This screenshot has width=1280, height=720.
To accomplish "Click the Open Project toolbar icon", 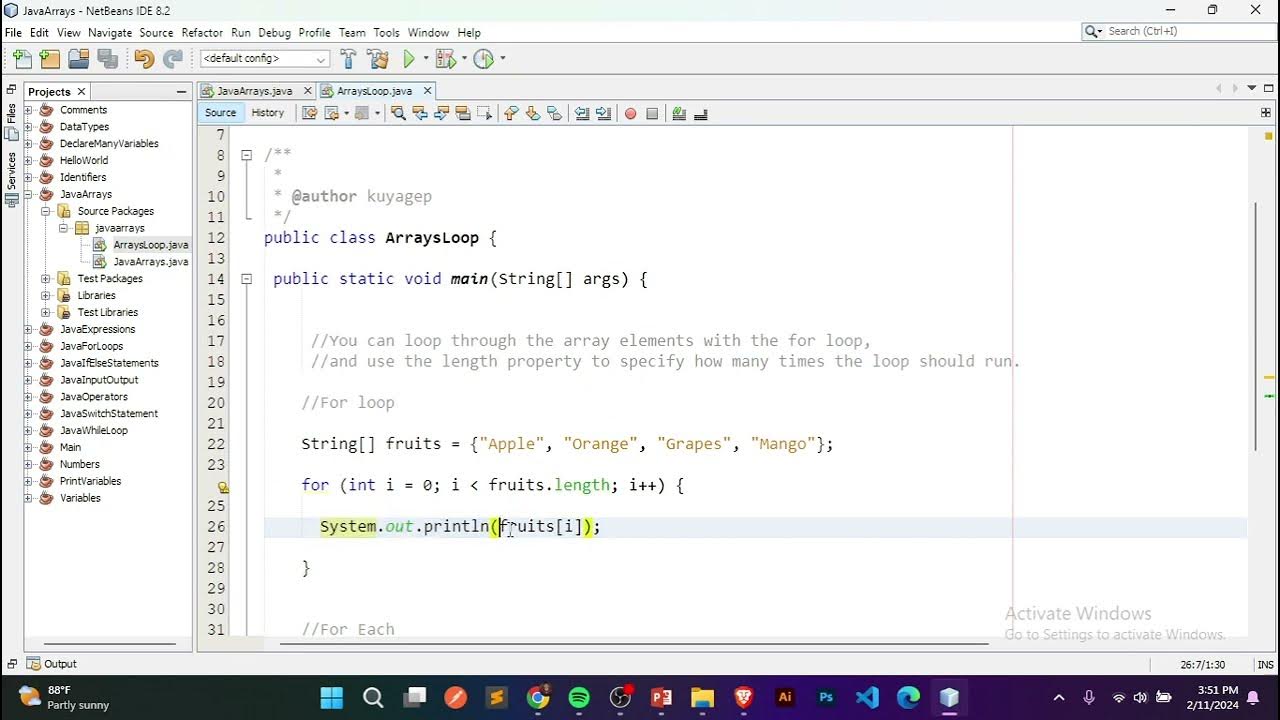I will [78, 59].
